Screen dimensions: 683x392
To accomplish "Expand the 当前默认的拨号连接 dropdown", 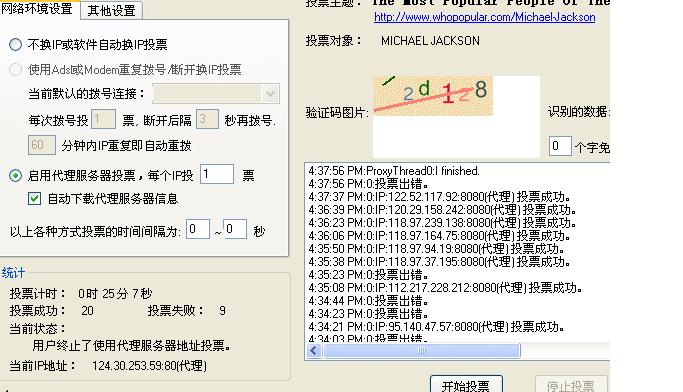I will pos(270,94).
